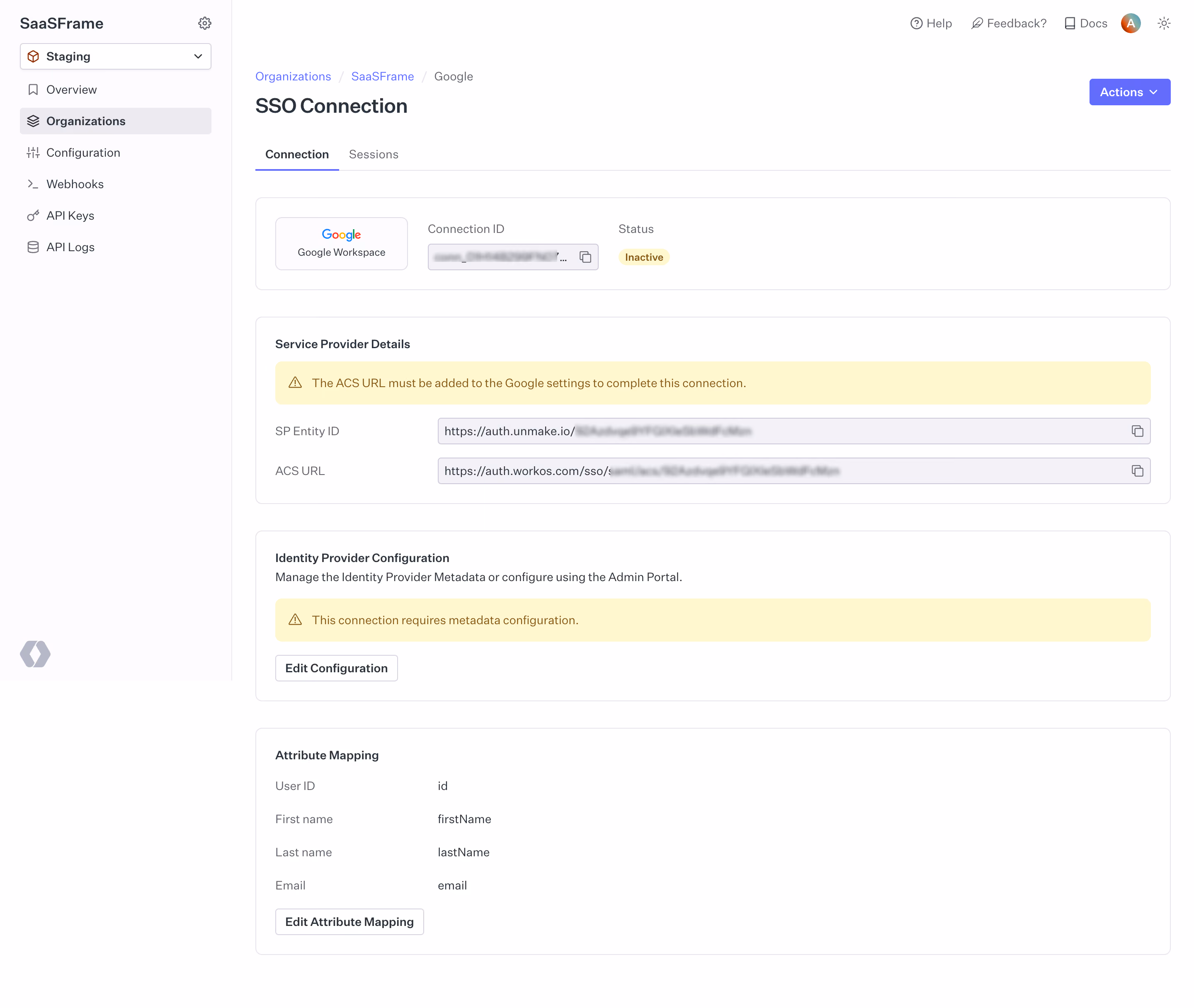Image resolution: width=1194 pixels, height=1008 pixels.
Task: Click the ACS URL field
Action: (x=794, y=471)
